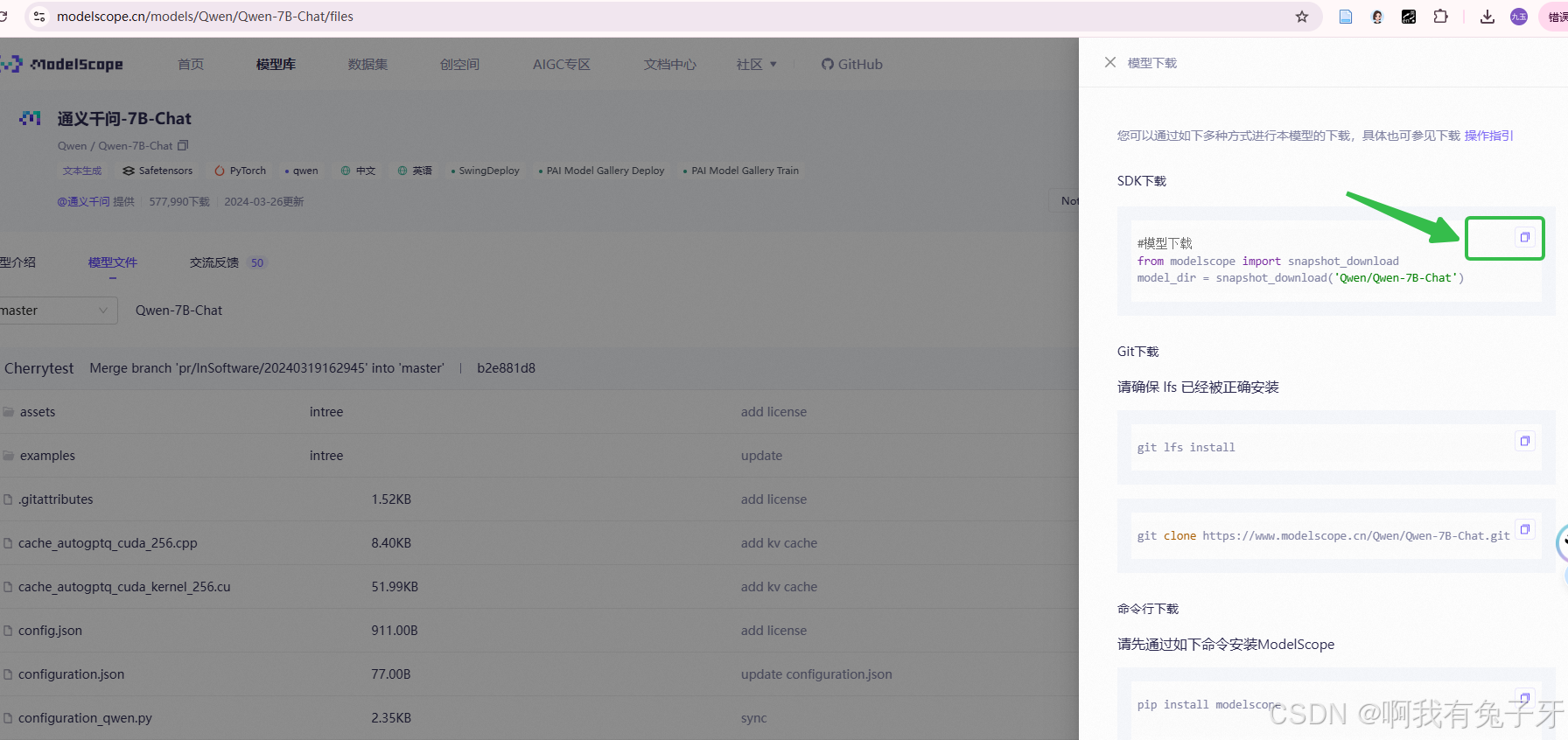Click the PyTorch tag

[x=240, y=171]
